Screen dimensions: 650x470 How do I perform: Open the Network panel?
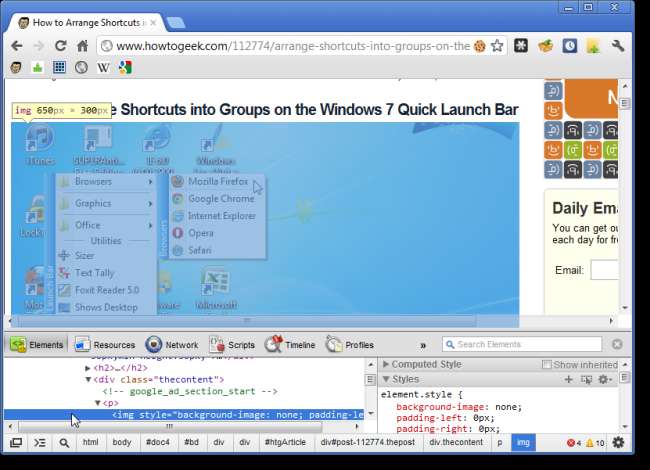[172, 345]
